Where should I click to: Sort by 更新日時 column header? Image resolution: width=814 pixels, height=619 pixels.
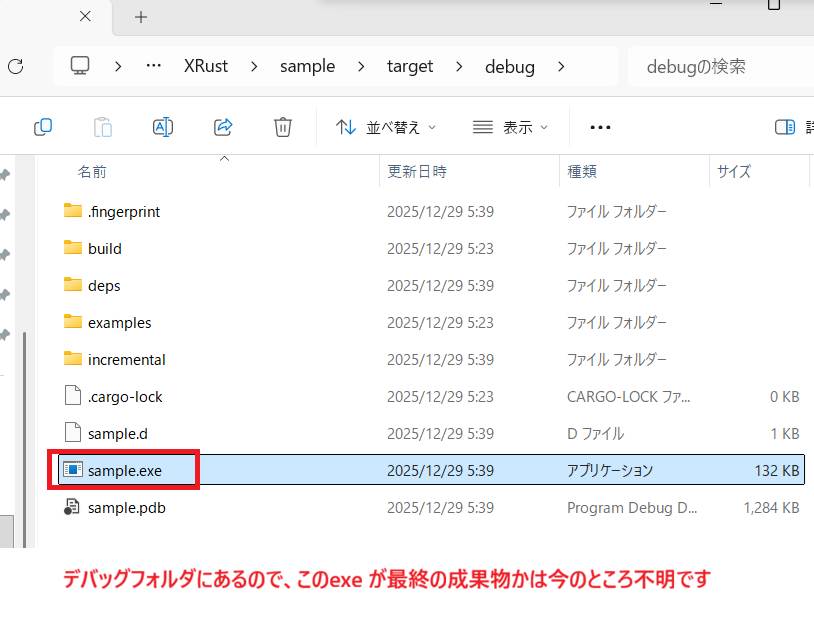coord(417,172)
